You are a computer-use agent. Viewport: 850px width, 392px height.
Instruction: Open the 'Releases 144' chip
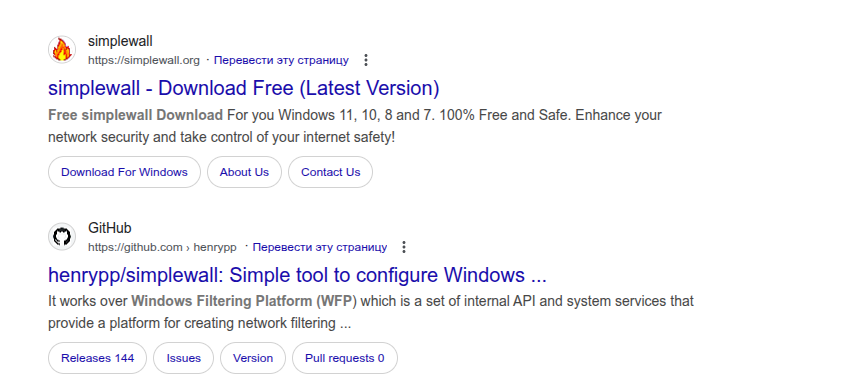(98, 358)
